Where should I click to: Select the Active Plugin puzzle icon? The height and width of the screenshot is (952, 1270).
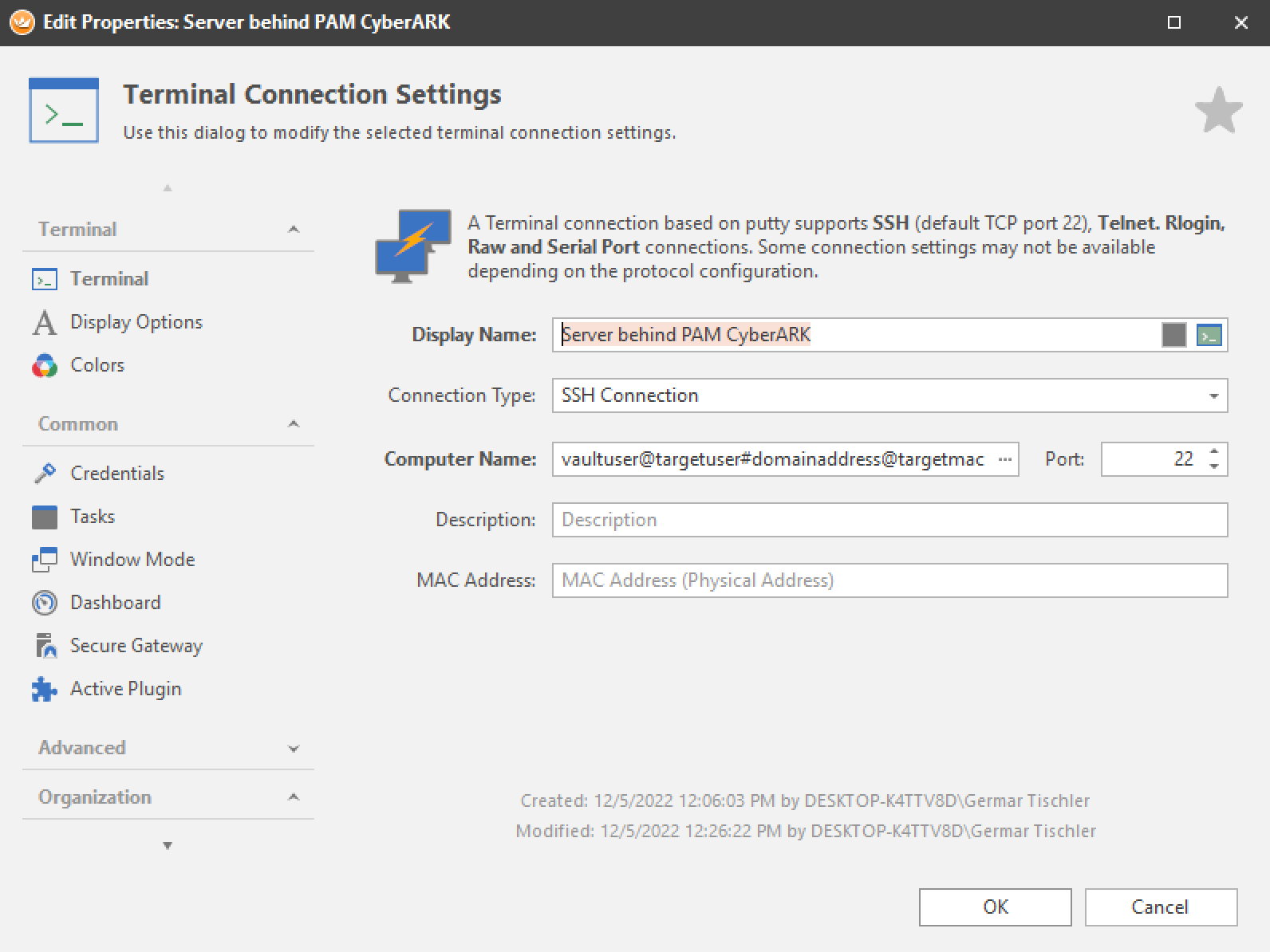tap(45, 690)
